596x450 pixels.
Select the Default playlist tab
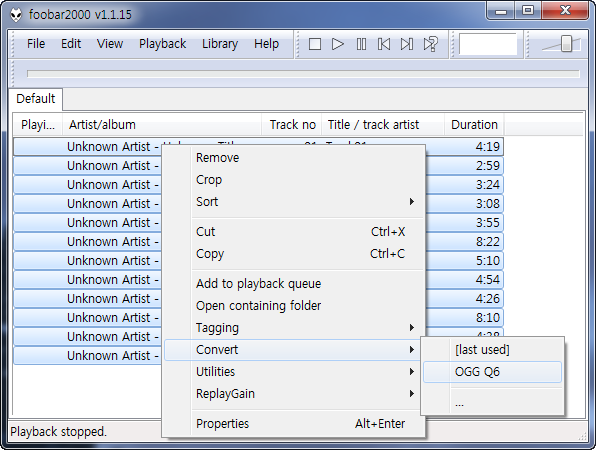(x=36, y=99)
